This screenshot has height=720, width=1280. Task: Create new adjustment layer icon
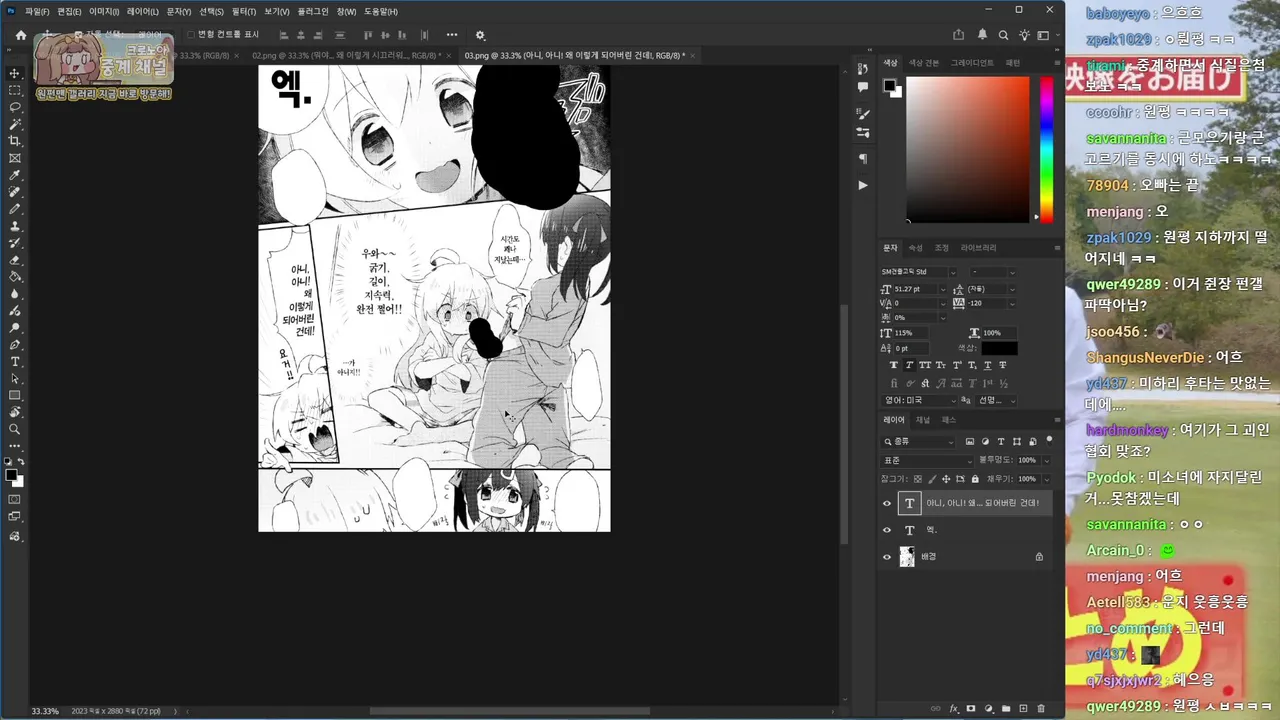[x=989, y=709]
